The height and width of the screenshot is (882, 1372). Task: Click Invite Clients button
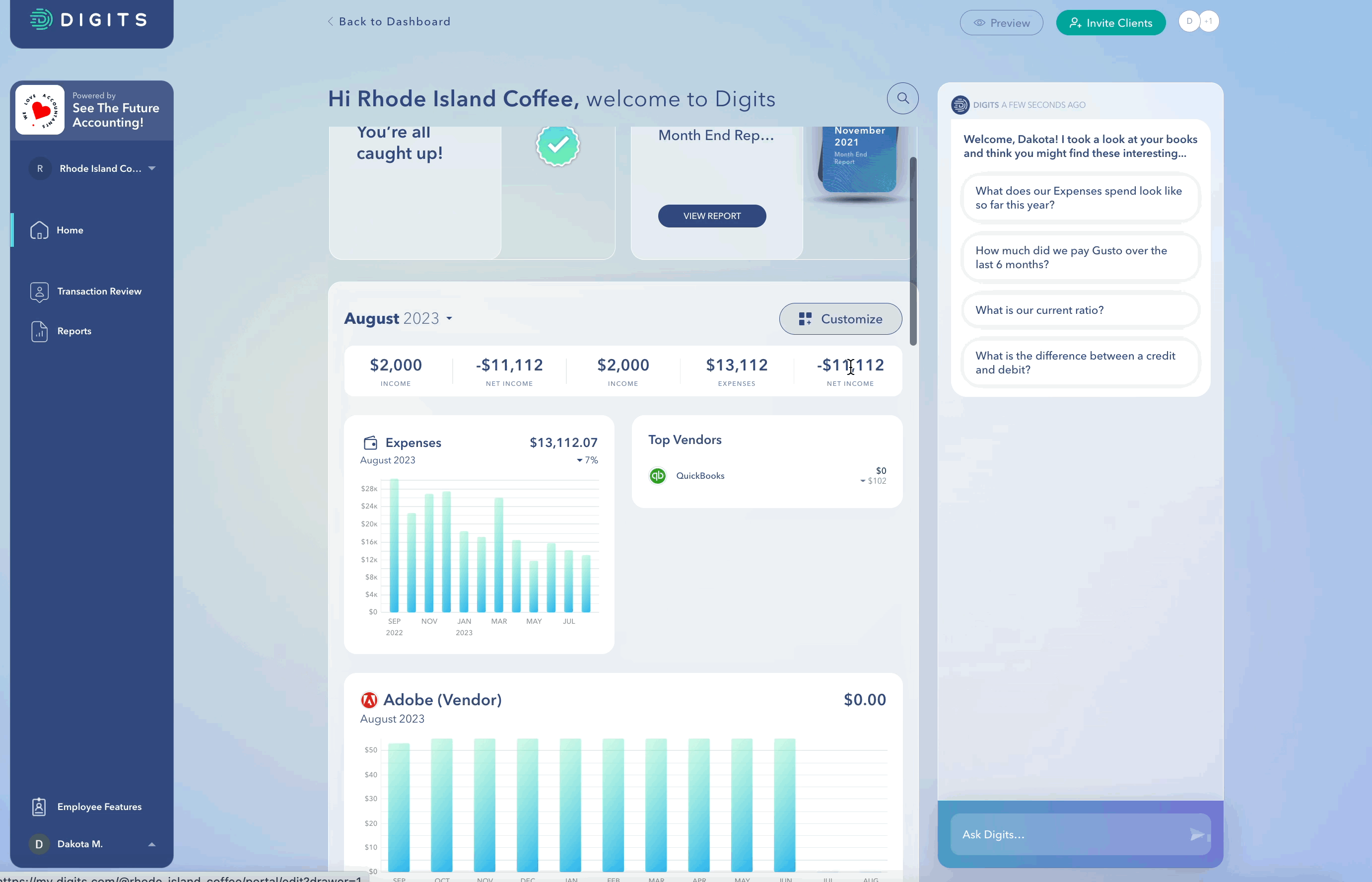point(1110,22)
